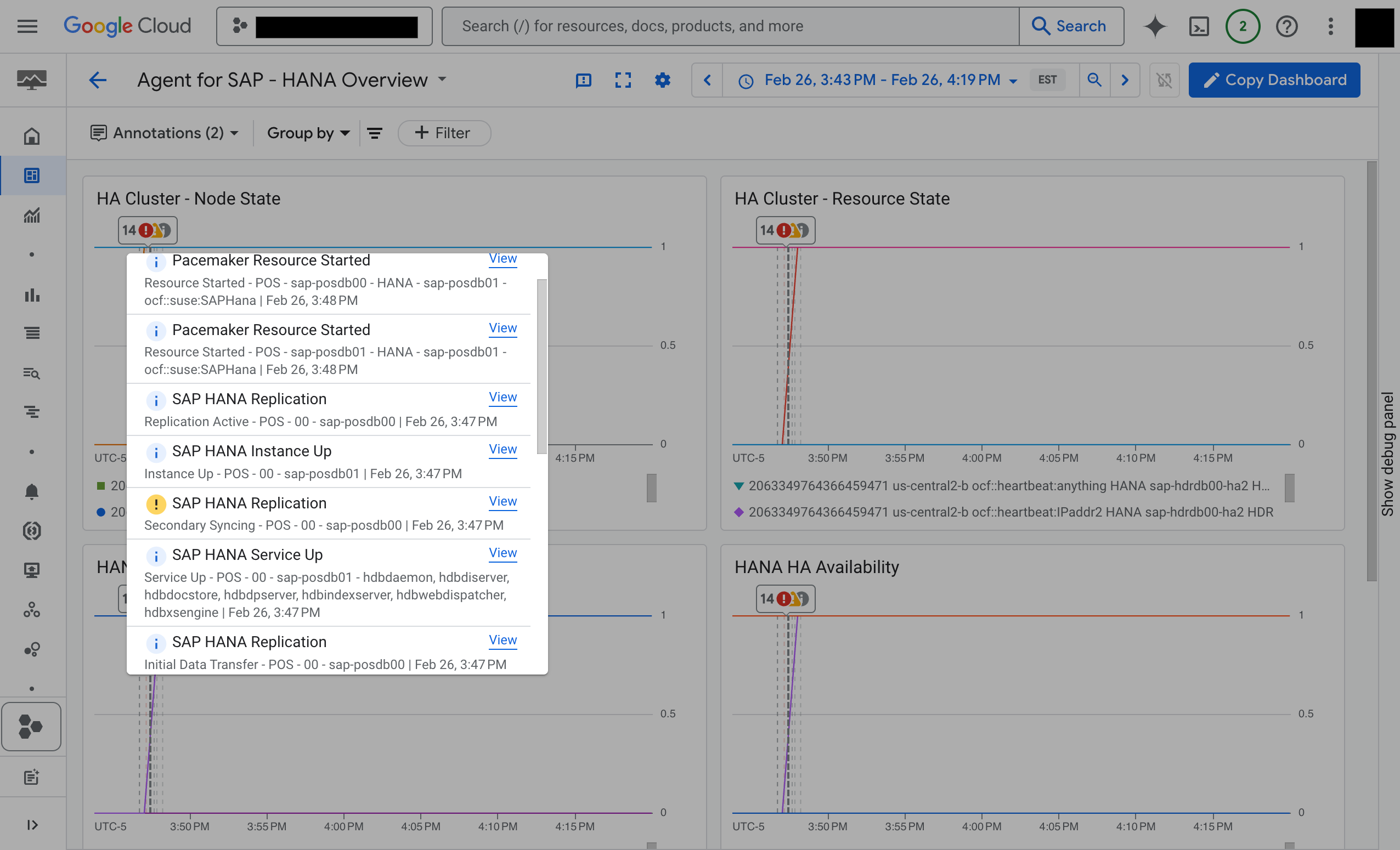Viewport: 1400px width, 850px height.
Task: Click the fullscreen expand icon
Action: [622, 79]
